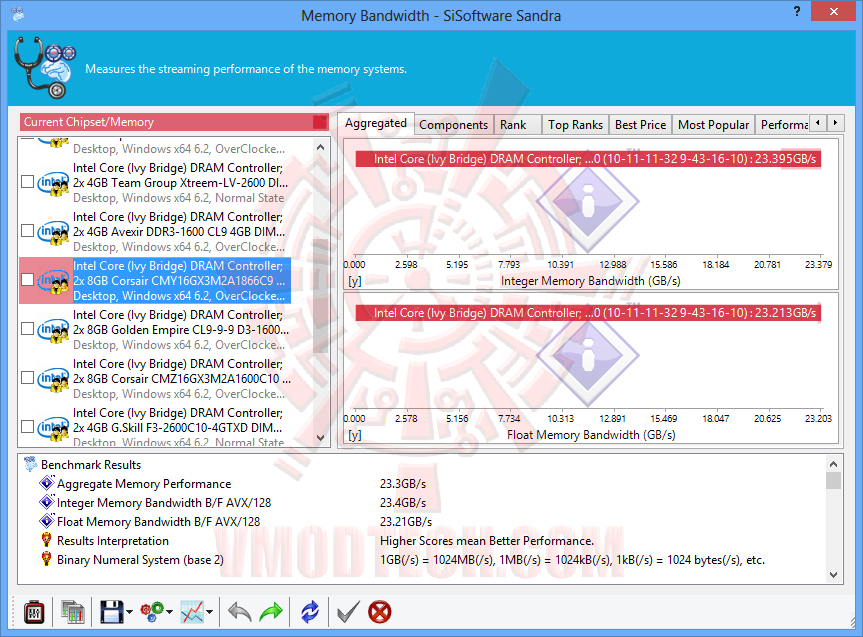Open the Save dropdown arrow
The width and height of the screenshot is (863, 637).
point(129,612)
